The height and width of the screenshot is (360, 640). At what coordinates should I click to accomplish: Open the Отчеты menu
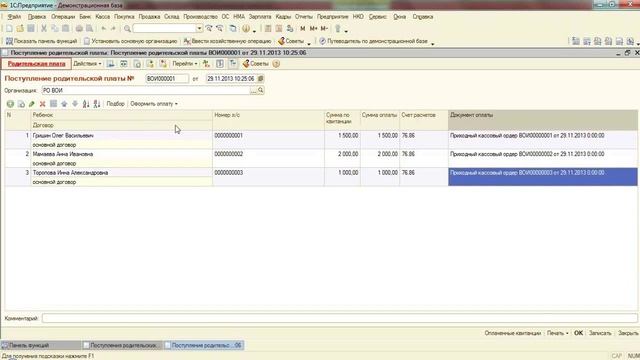(x=303, y=17)
